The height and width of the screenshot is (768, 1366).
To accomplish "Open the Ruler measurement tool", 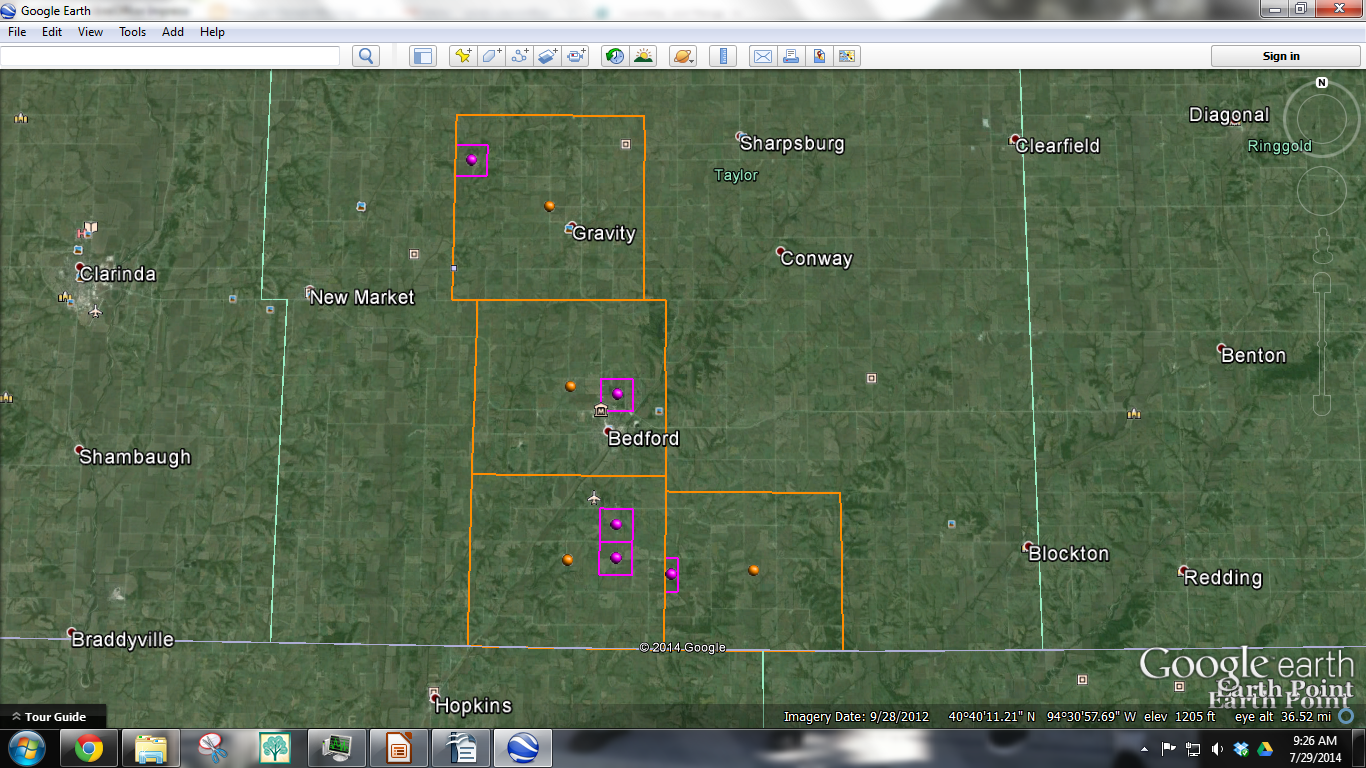I will (x=722, y=56).
